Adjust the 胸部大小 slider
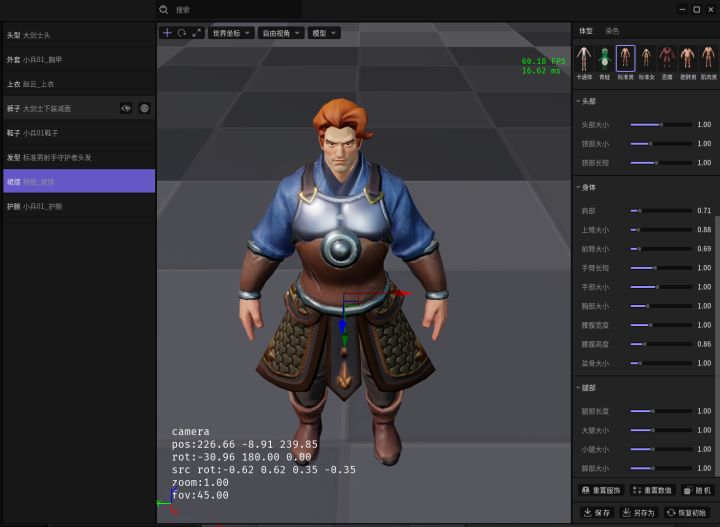The width and height of the screenshot is (720, 527). coord(661,306)
